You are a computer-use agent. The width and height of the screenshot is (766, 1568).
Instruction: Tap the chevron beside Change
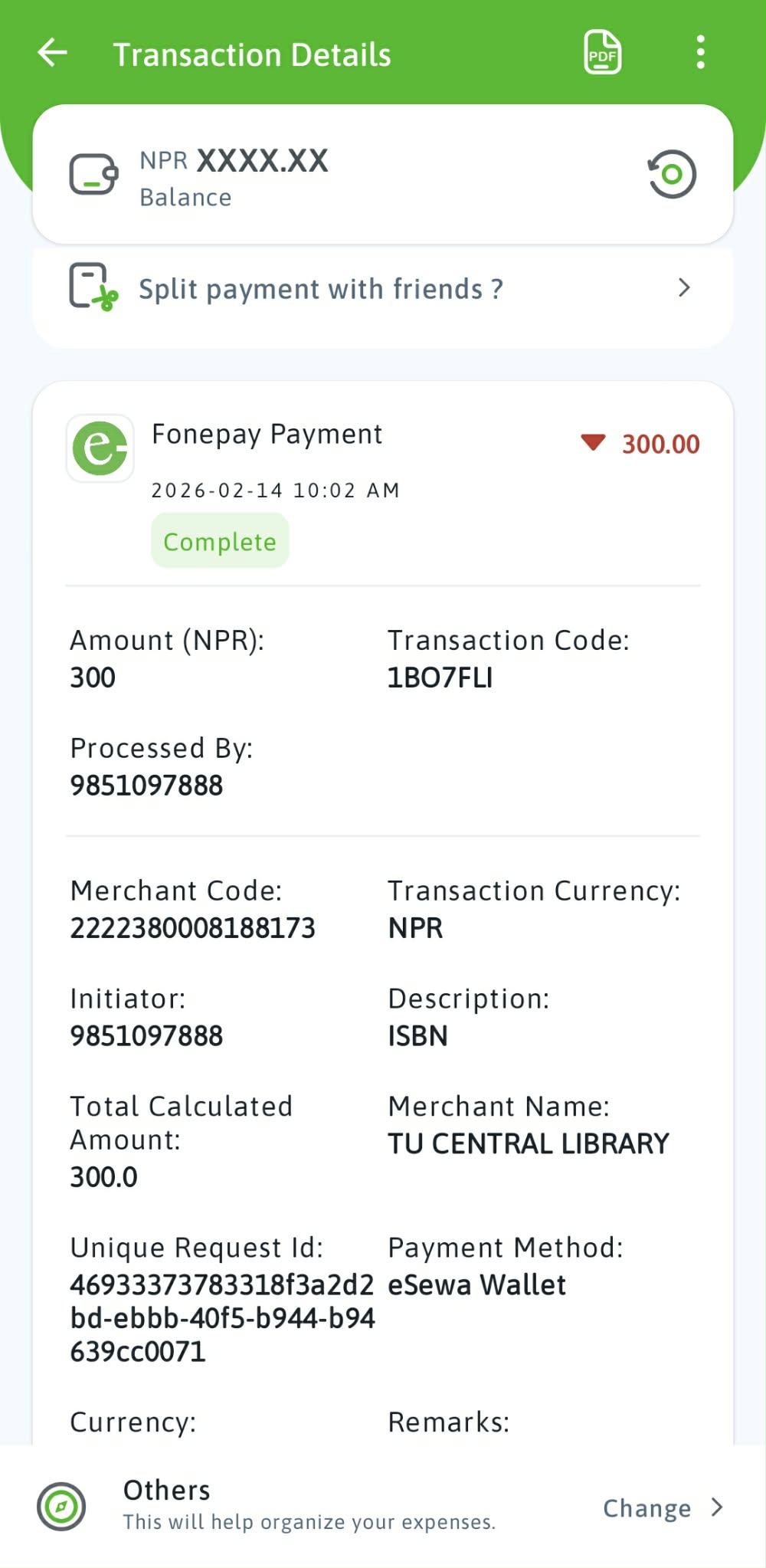717,1507
